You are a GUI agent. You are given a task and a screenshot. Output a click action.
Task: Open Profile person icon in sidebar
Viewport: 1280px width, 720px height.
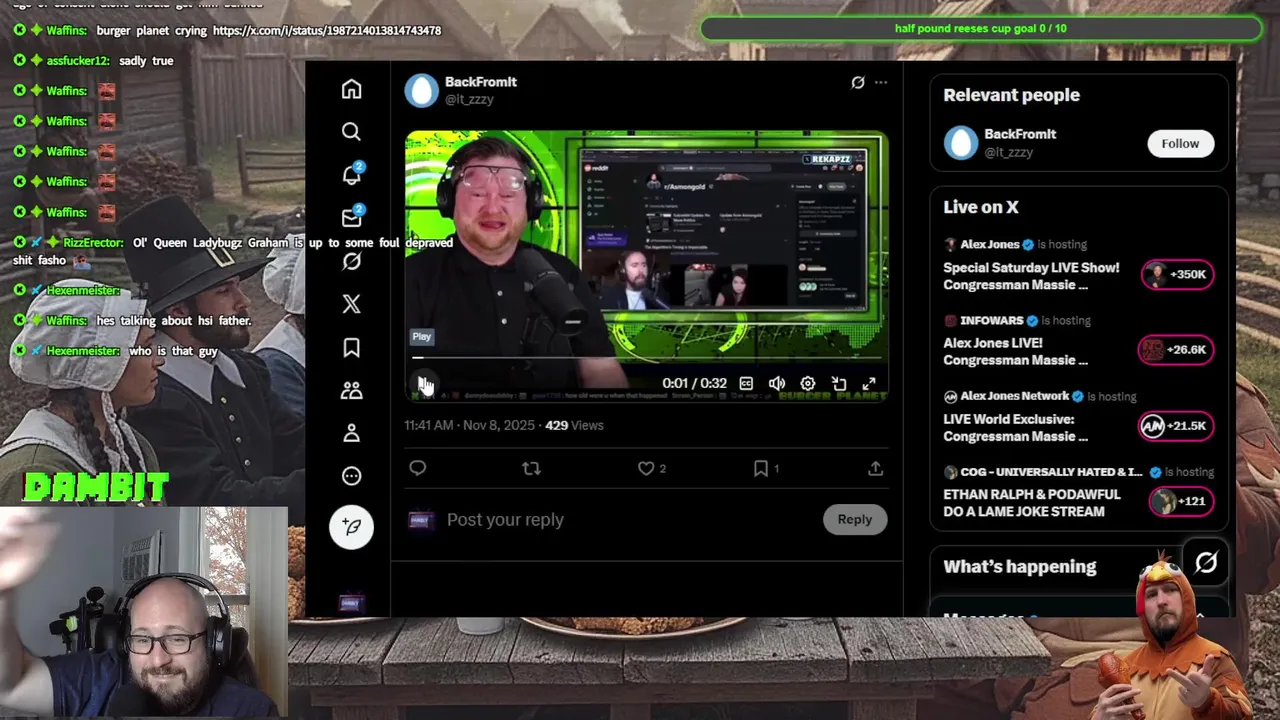coord(351,433)
